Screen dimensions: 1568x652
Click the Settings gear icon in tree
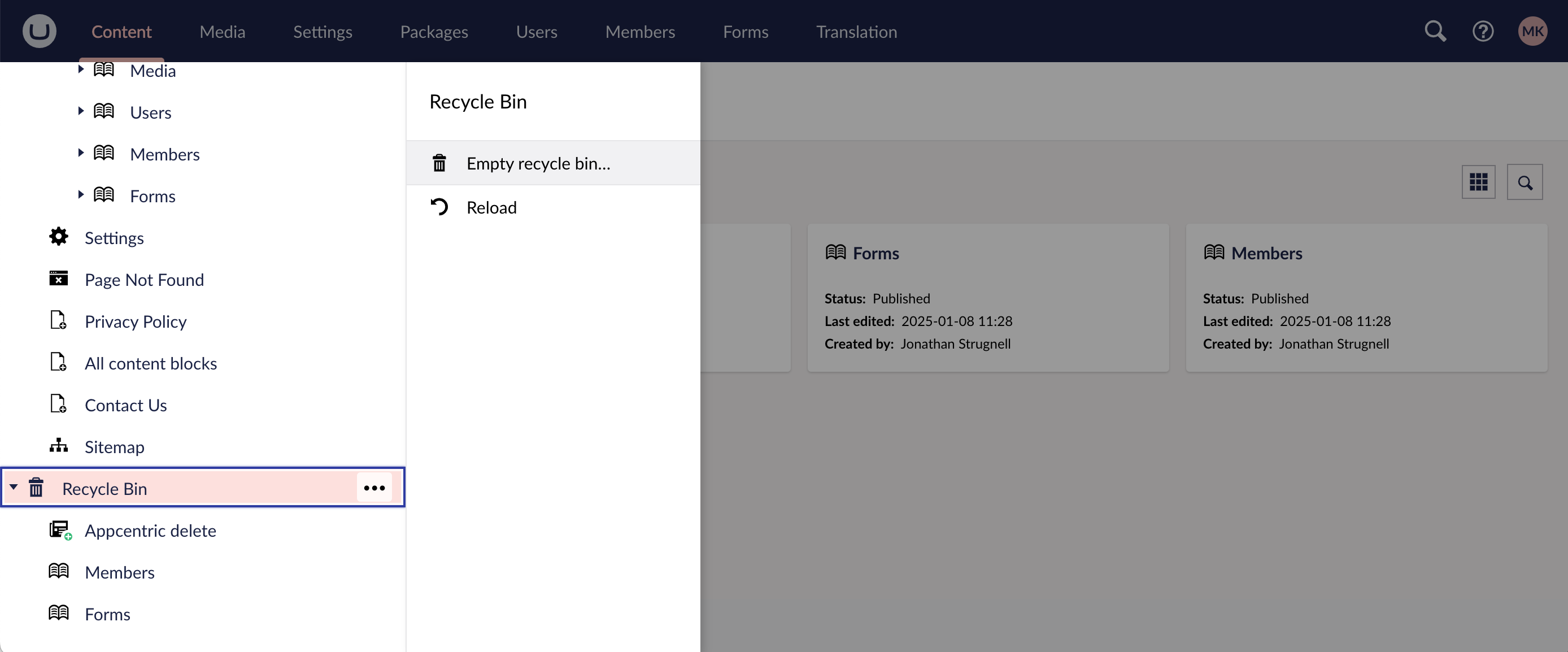[58, 237]
